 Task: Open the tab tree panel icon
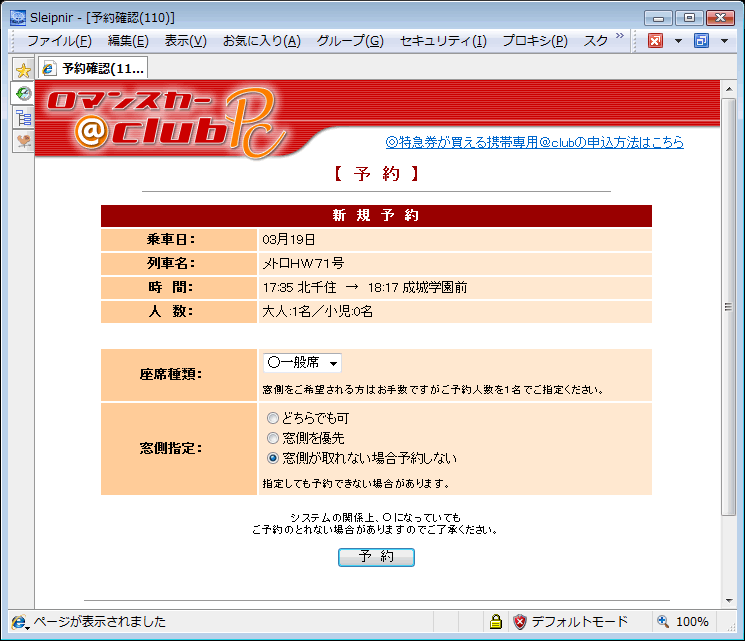coord(22,117)
